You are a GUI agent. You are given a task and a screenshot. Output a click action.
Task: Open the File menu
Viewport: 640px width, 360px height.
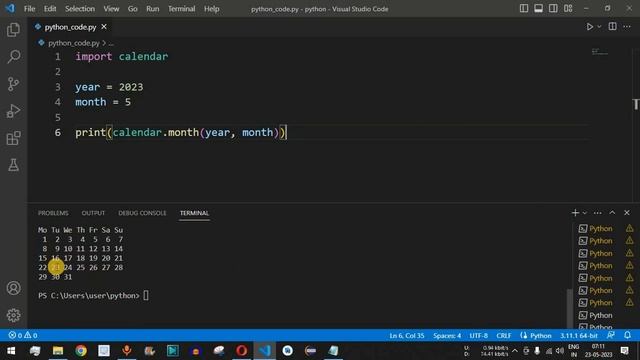coord(29,9)
